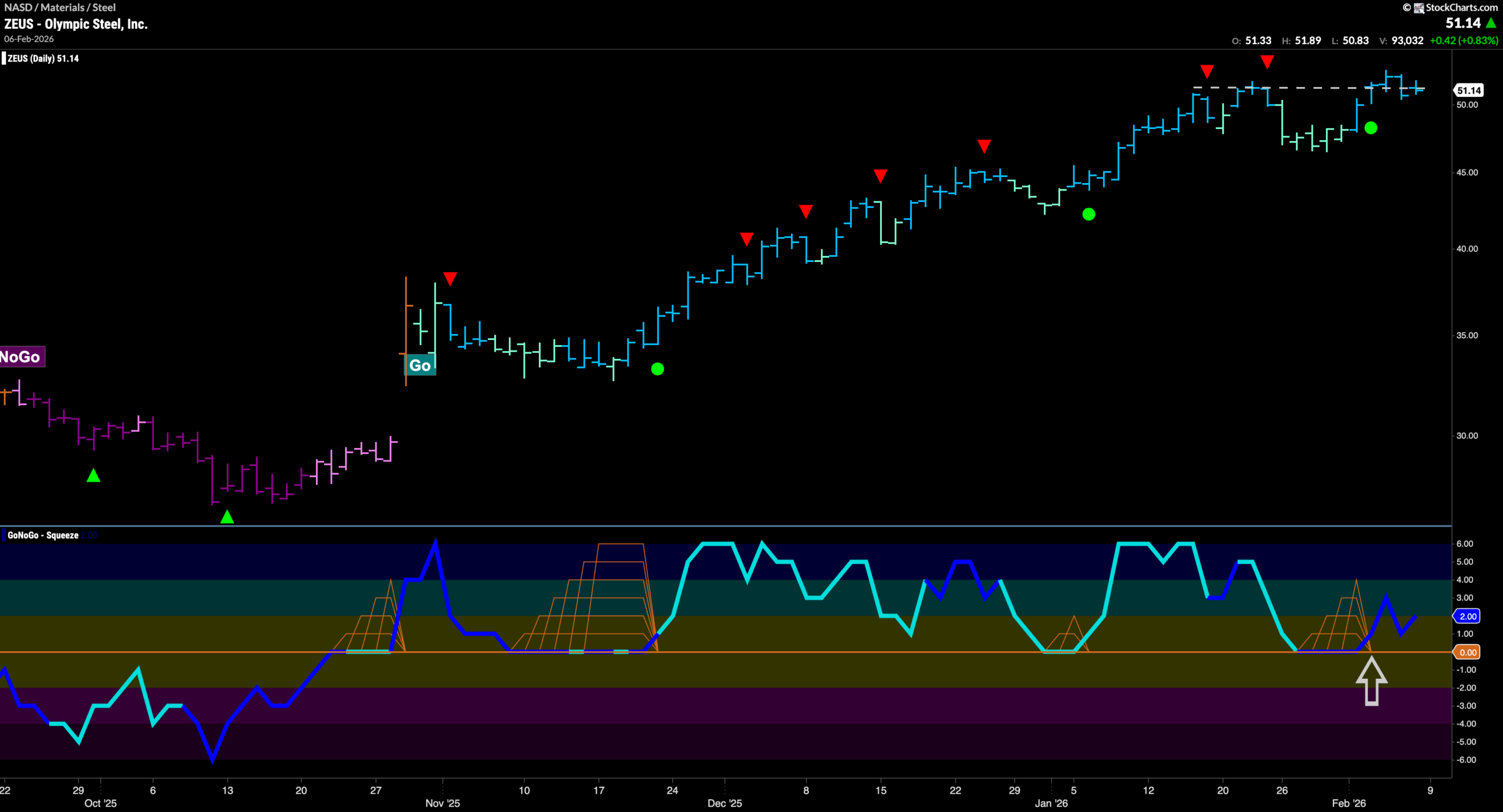This screenshot has height=812, width=1503.
Task: Click the green circle marker near late November
Action: click(x=658, y=369)
